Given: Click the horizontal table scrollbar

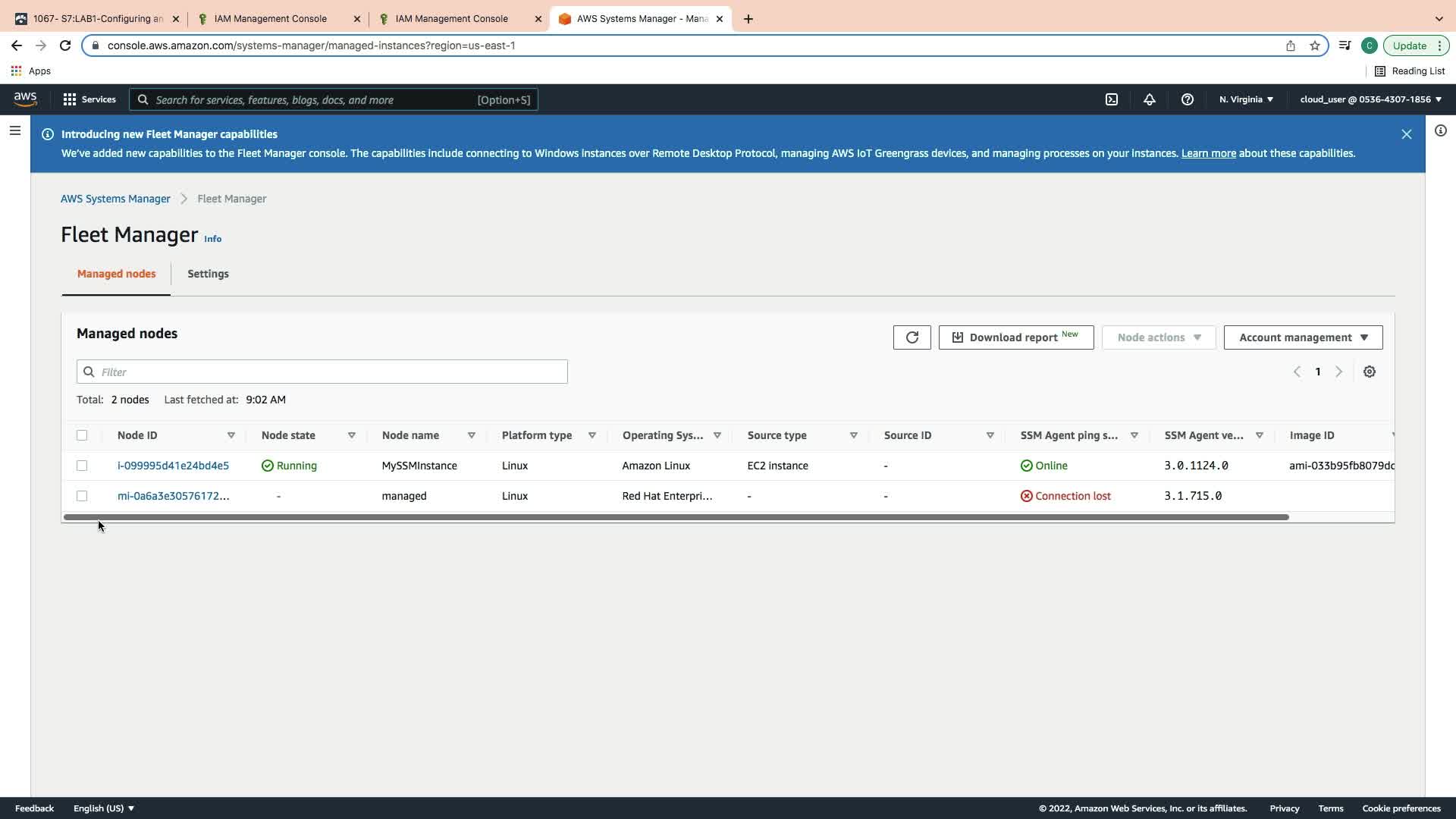Looking at the screenshot, I should [675, 517].
